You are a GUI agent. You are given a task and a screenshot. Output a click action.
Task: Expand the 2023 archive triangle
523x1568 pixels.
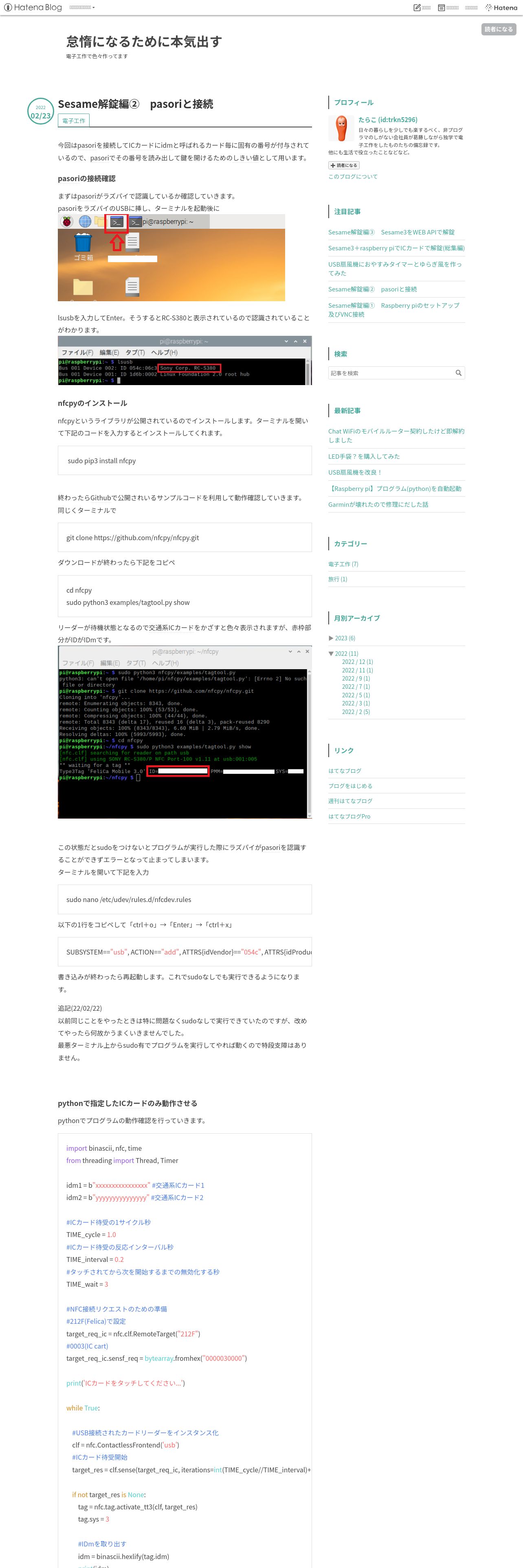(331, 638)
